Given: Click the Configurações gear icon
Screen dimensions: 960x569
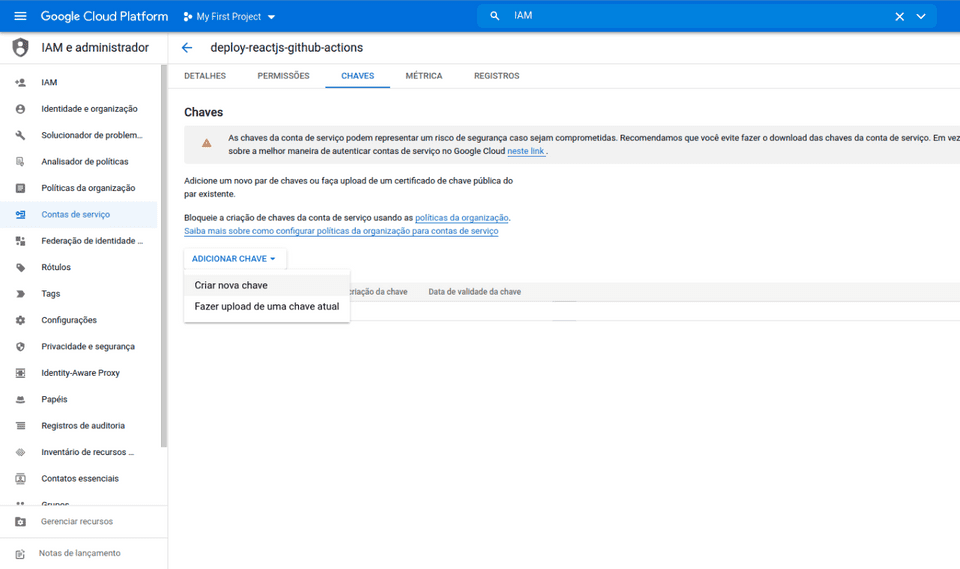Looking at the screenshot, I should click(20, 321).
